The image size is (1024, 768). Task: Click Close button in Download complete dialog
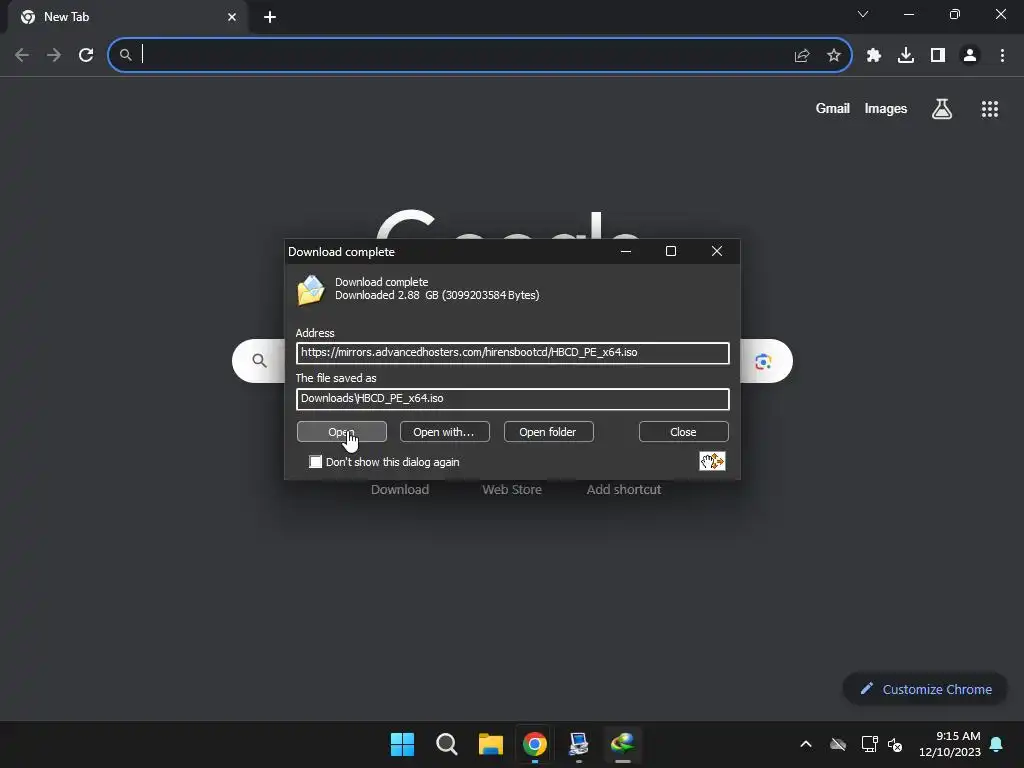pos(683,432)
